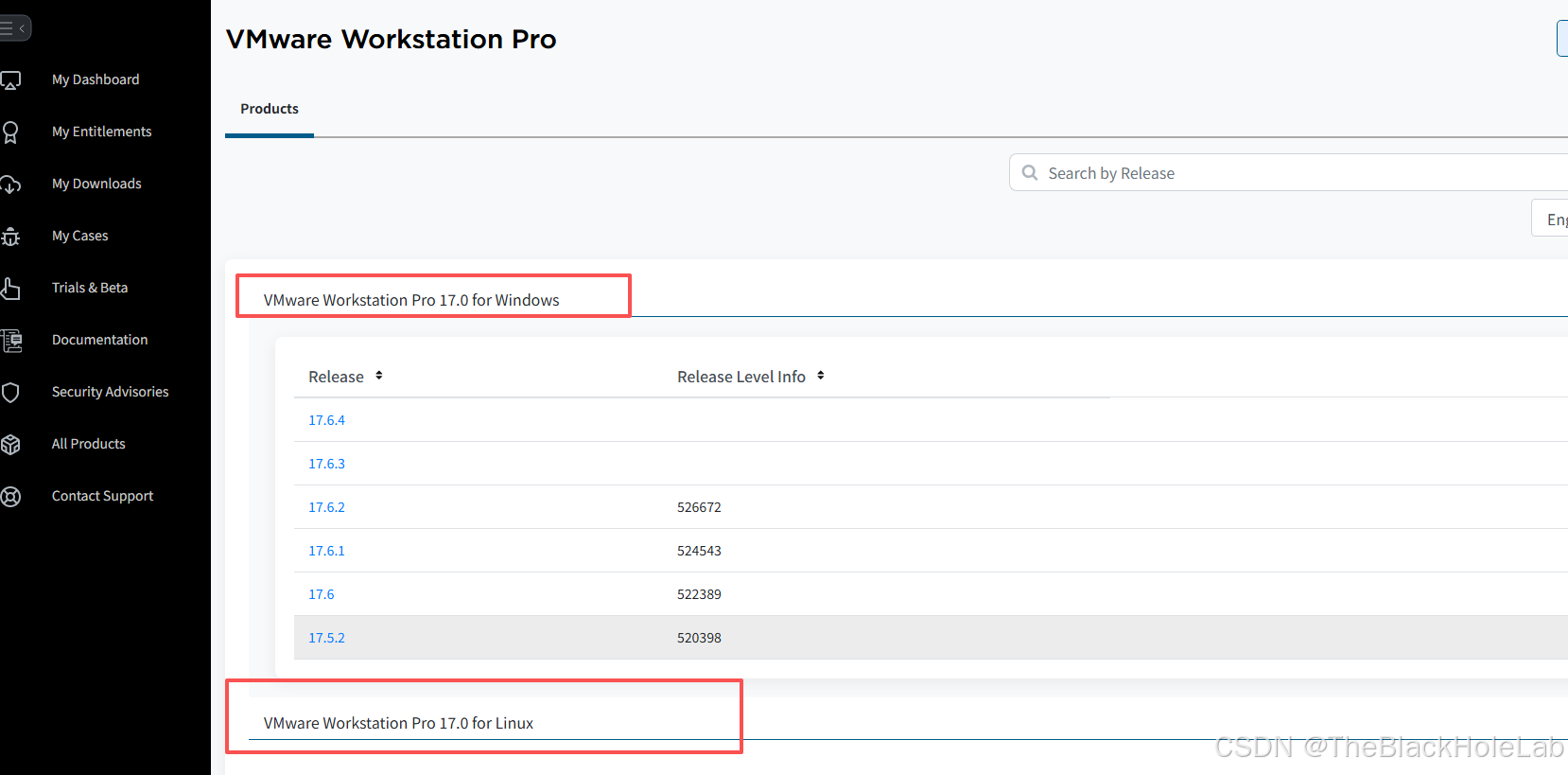1568x775 pixels.
Task: Navigate to My Cases
Action: (x=80, y=236)
